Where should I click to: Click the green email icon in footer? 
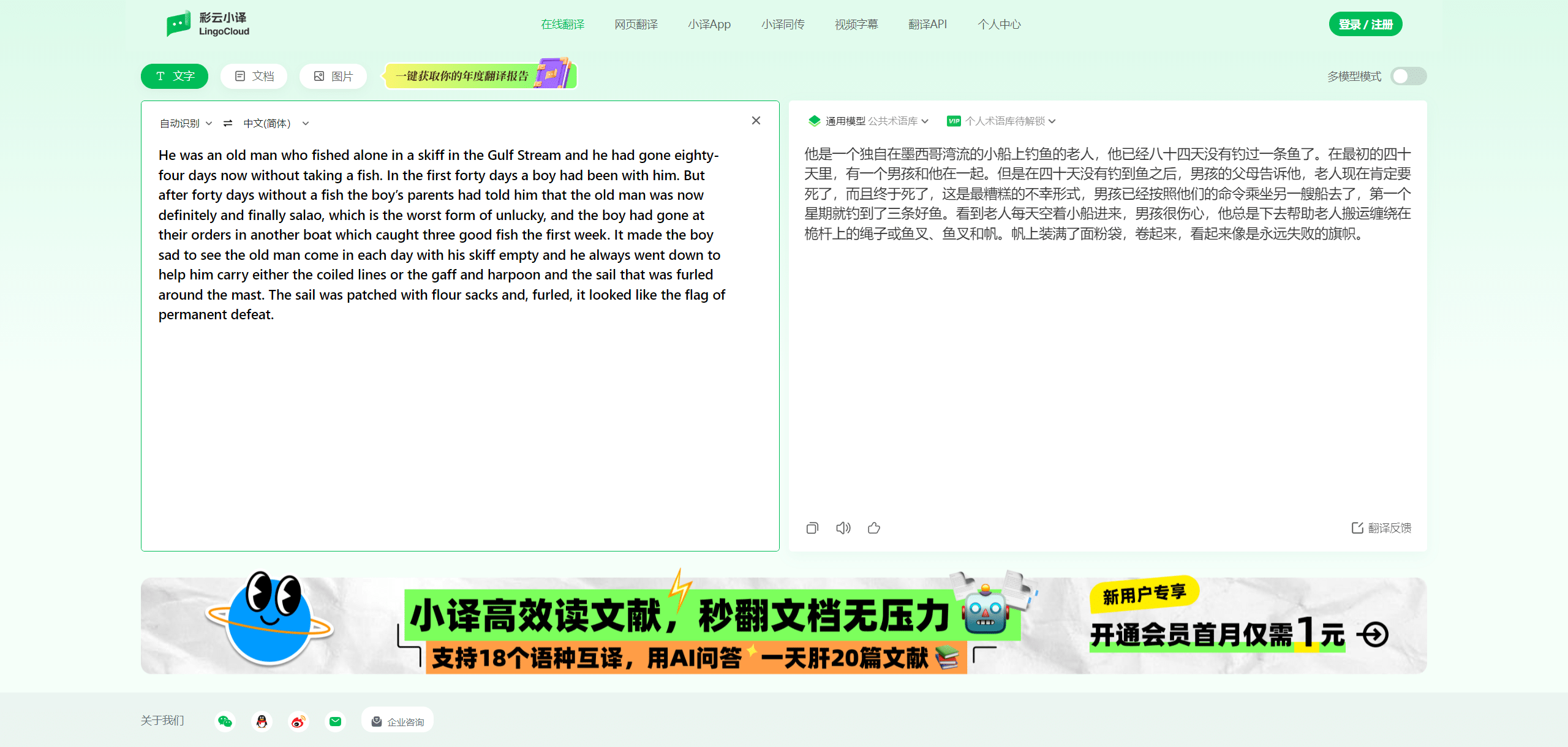[x=335, y=721]
